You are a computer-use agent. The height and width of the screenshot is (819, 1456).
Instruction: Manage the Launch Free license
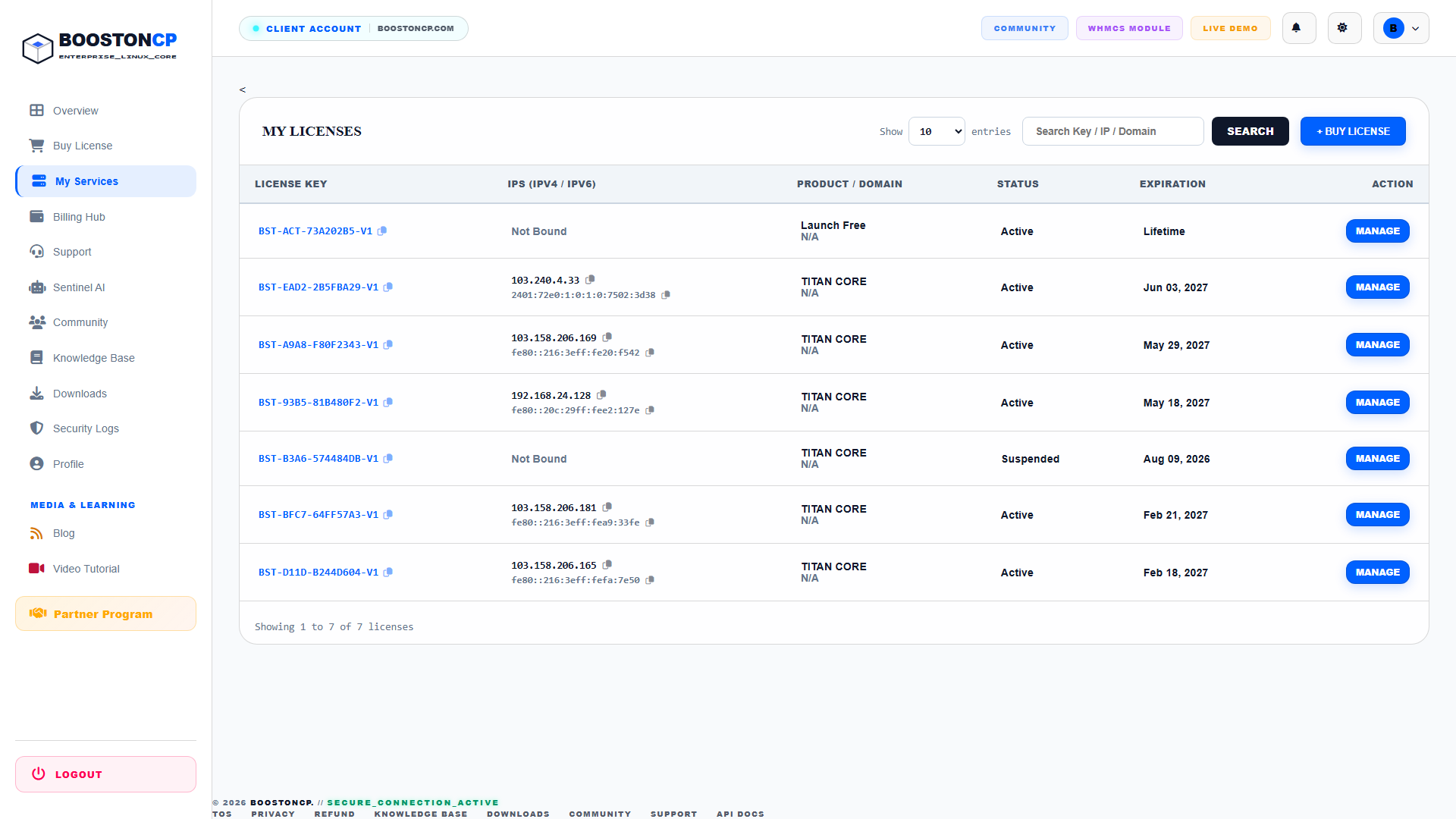point(1377,231)
